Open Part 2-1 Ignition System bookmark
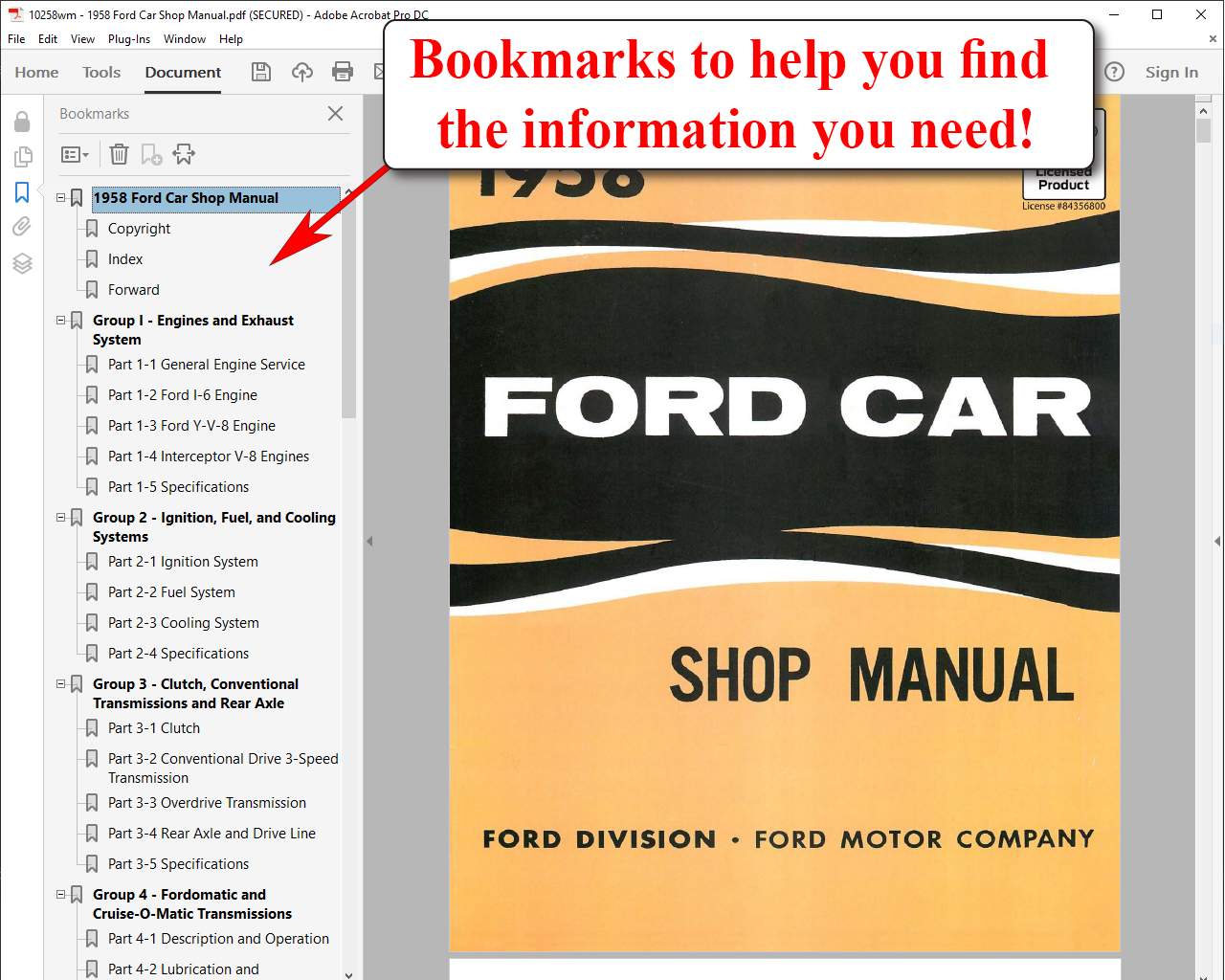1225x980 pixels. 183,562
